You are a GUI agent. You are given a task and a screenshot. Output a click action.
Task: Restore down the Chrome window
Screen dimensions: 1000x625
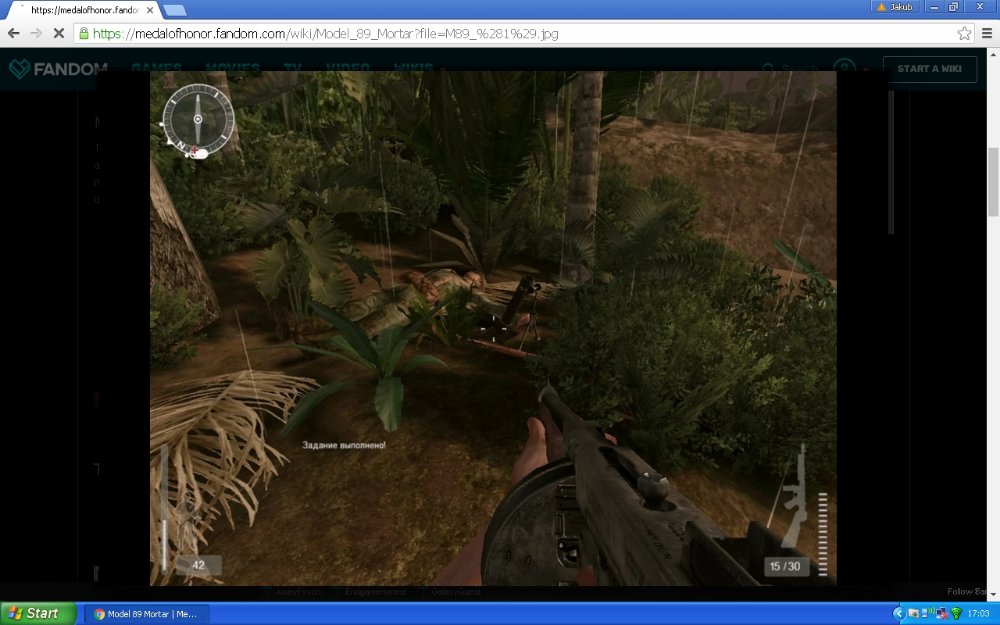click(x=953, y=7)
